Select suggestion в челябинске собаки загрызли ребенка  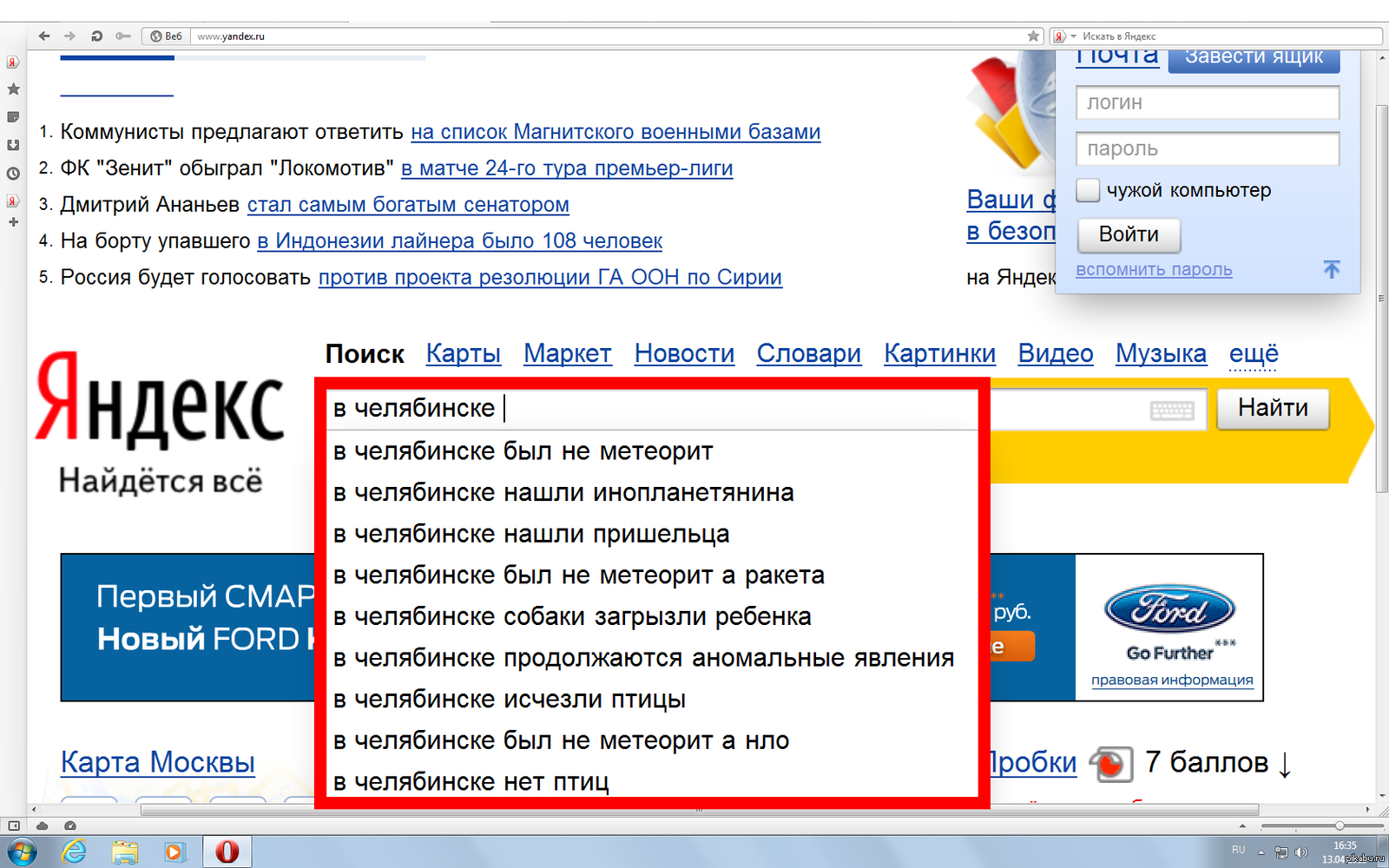point(652,617)
